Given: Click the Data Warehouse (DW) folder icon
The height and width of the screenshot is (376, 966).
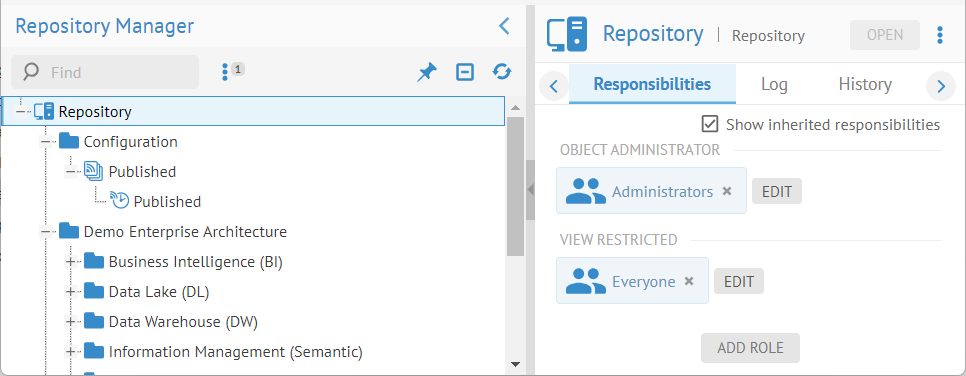Looking at the screenshot, I should pos(94,322).
